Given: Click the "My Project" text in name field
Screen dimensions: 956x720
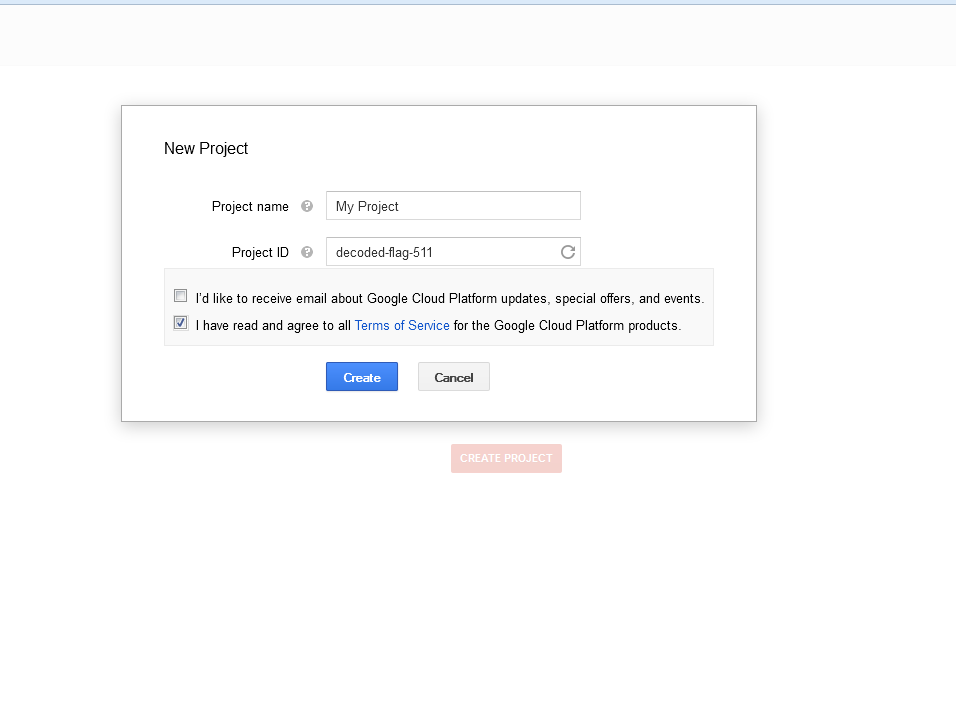Looking at the screenshot, I should 367,206.
